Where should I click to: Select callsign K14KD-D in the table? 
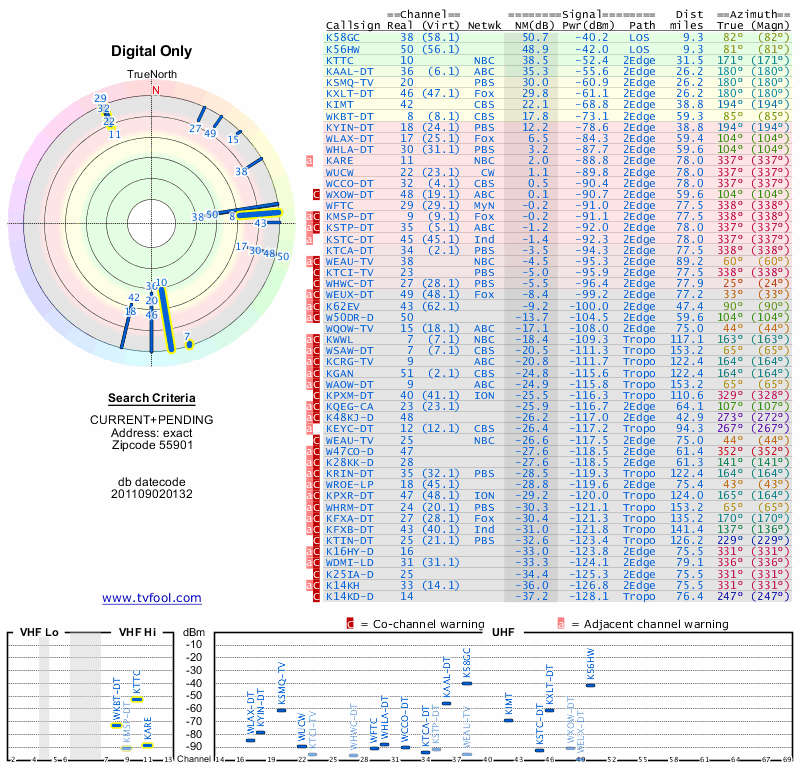[x=350, y=597]
